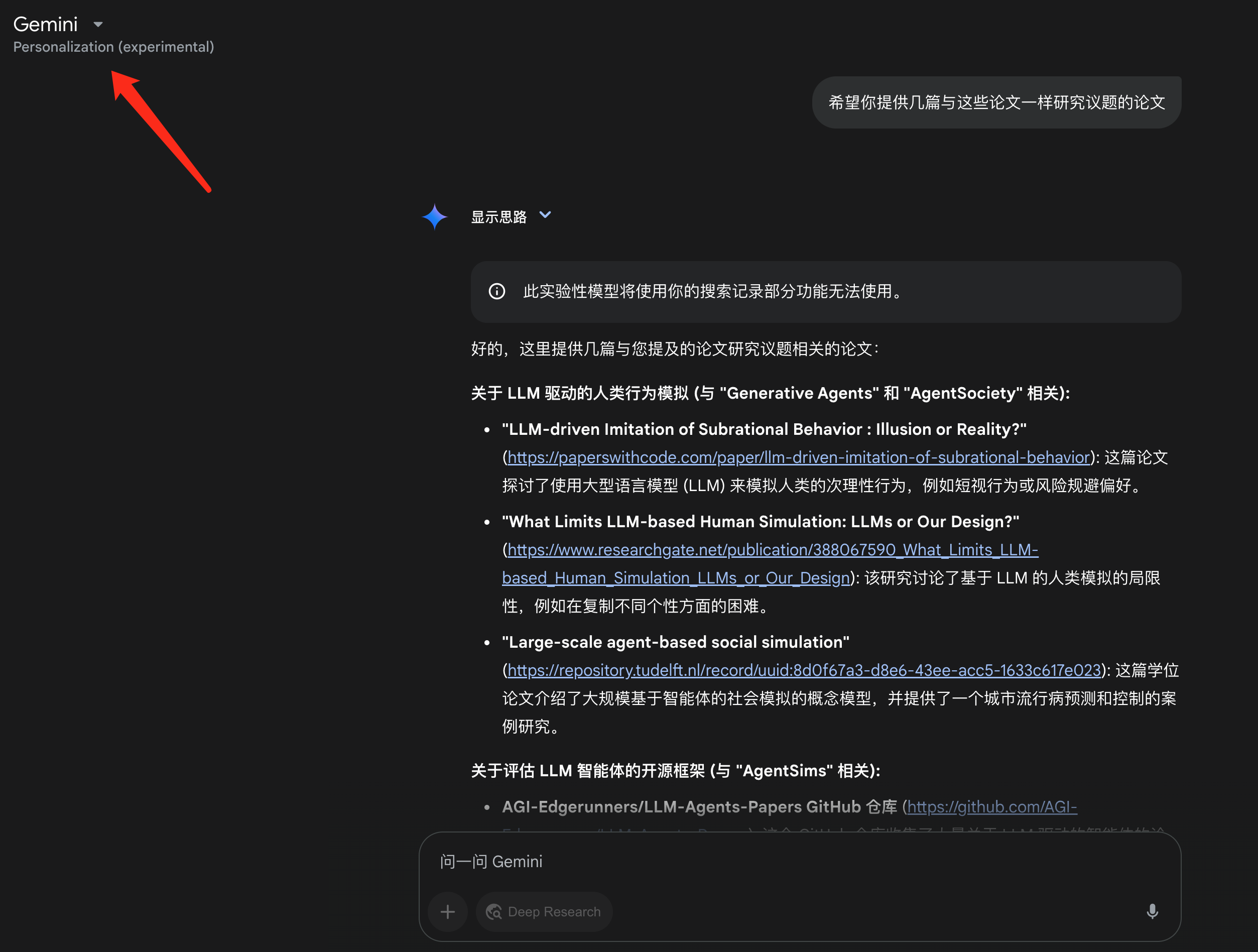
Task: Click the Gemini sparkle icon
Action: point(435,217)
